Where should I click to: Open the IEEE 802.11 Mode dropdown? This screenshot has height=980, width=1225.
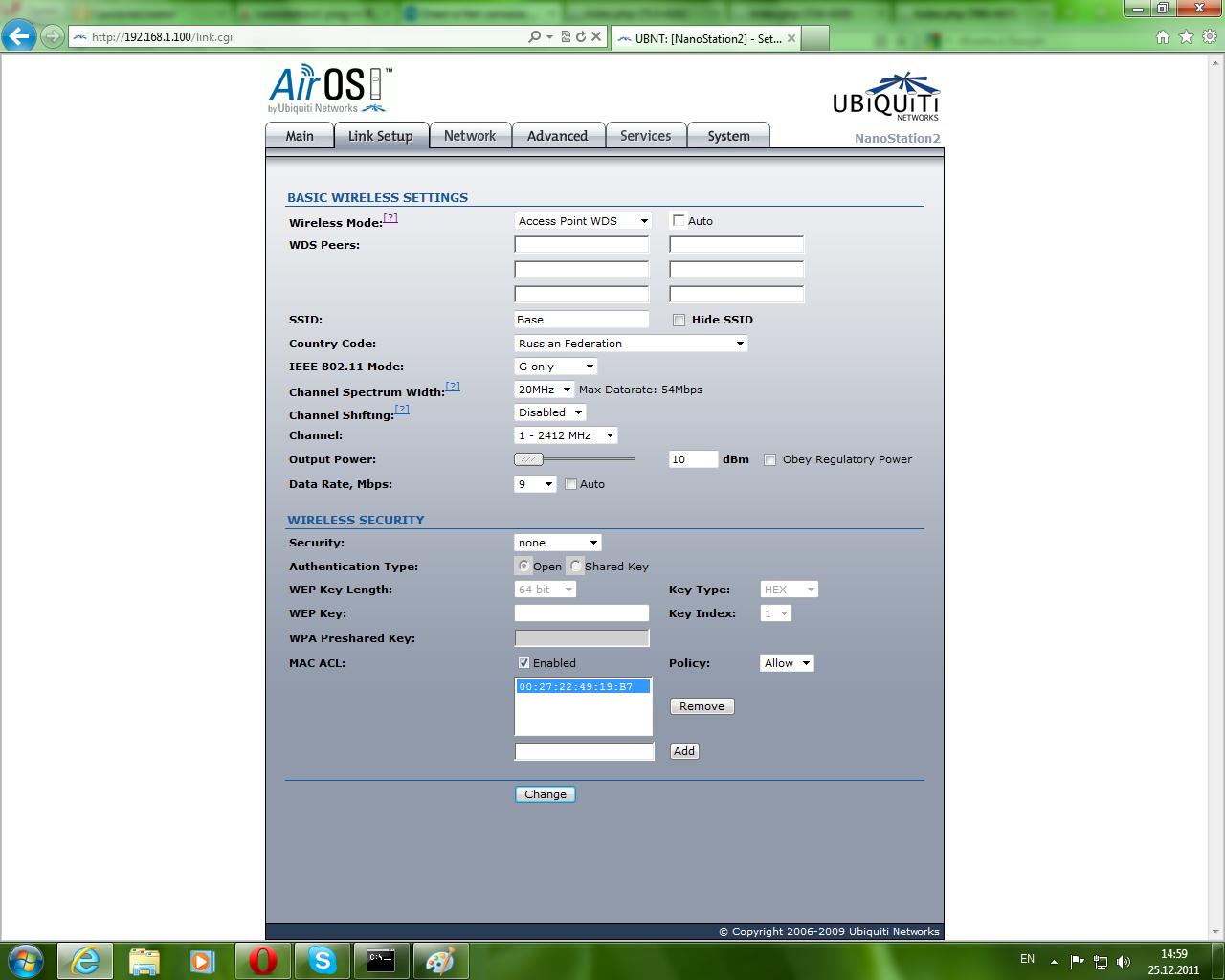[556, 367]
